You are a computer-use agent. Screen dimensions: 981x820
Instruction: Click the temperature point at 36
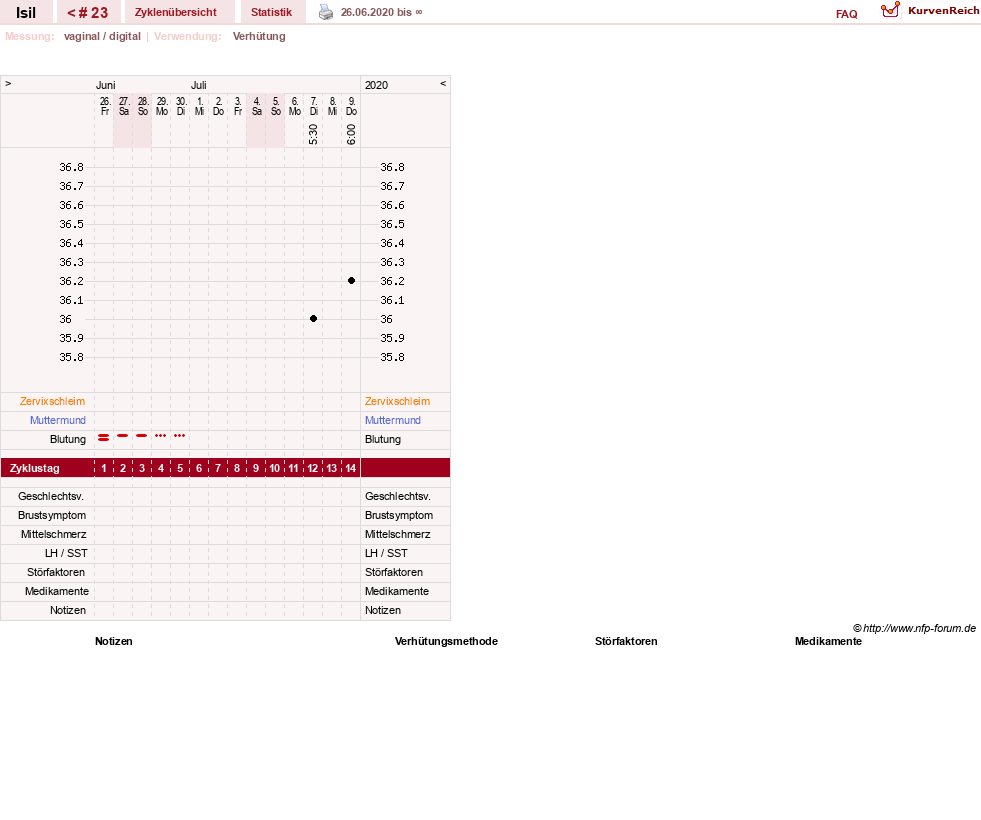(313, 319)
